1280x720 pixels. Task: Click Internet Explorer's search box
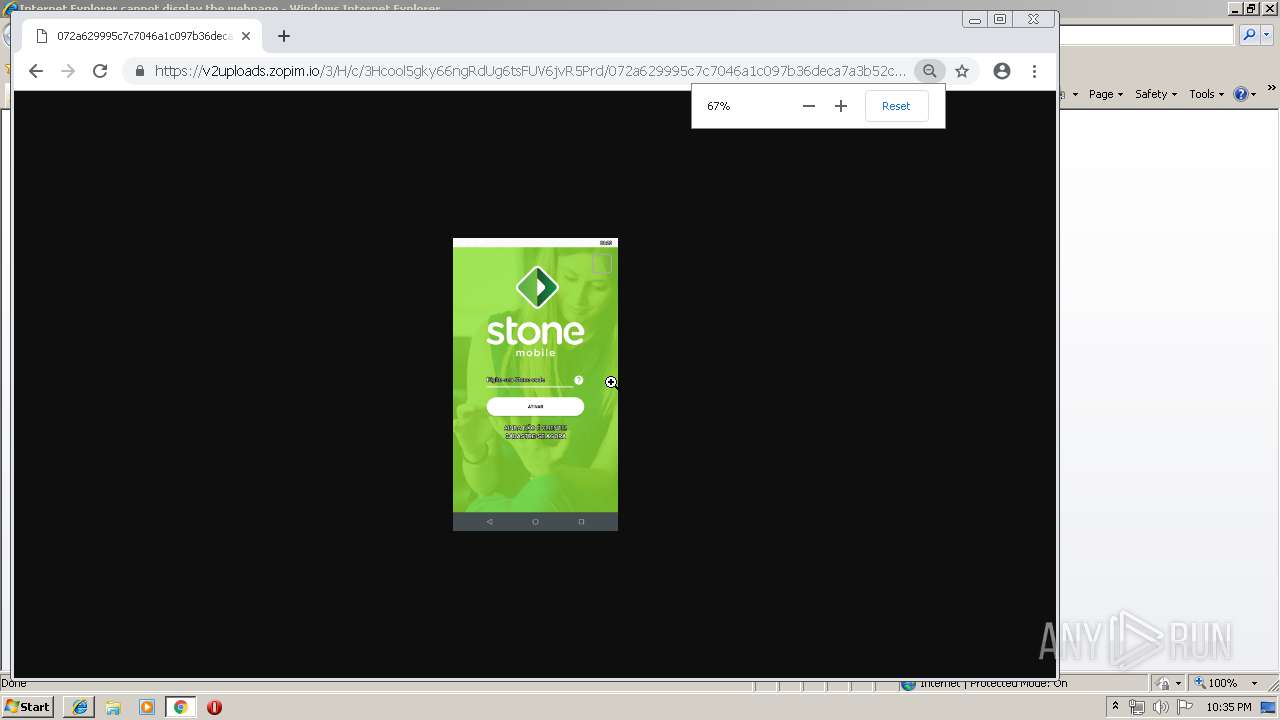point(1147,35)
